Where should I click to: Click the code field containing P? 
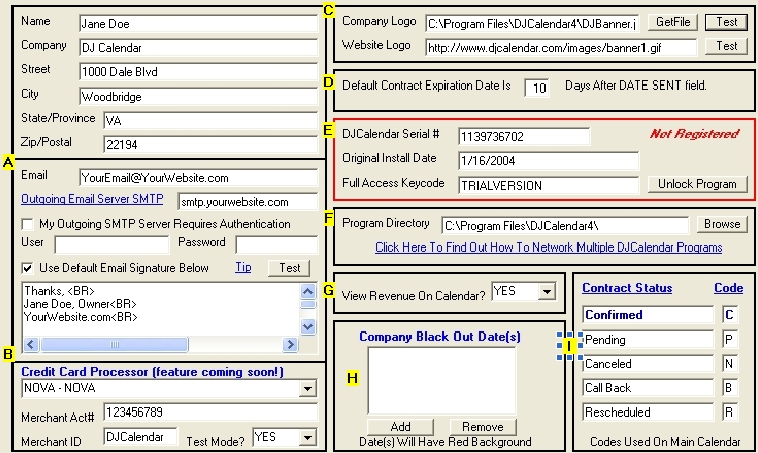point(730,340)
